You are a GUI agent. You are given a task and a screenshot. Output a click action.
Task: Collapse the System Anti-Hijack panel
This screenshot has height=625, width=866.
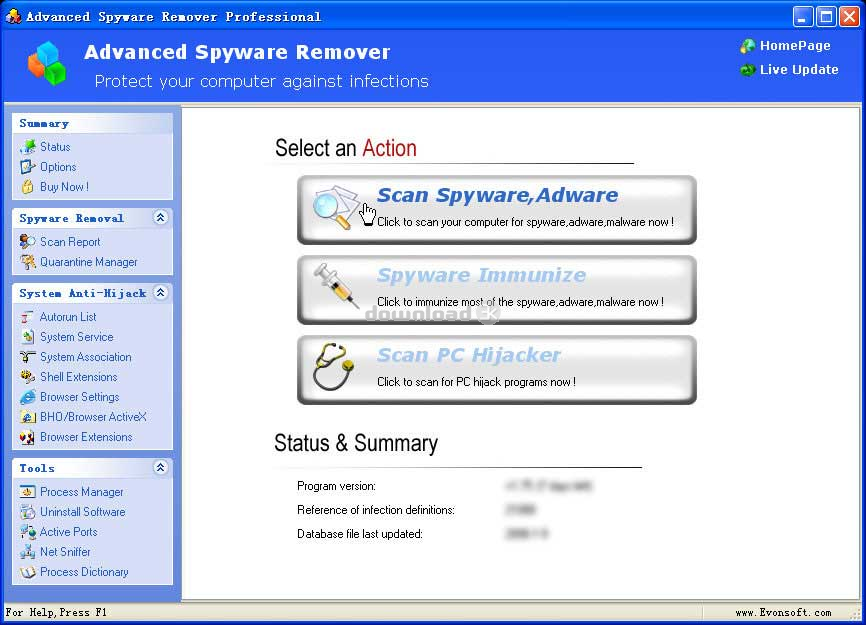click(160, 293)
